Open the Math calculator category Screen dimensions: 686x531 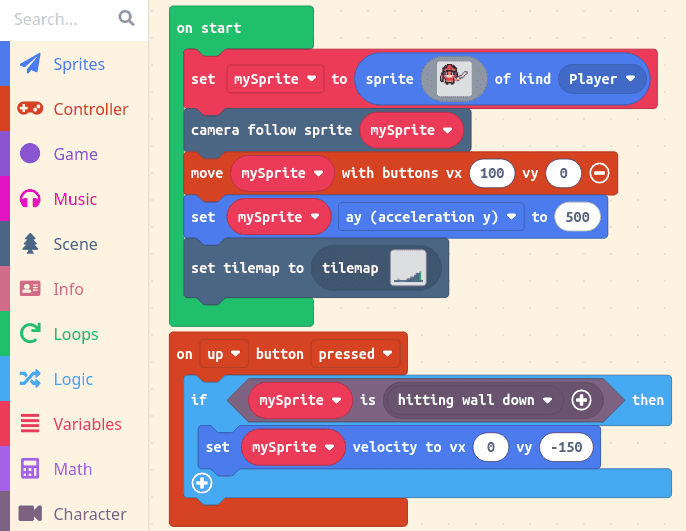tap(72, 469)
